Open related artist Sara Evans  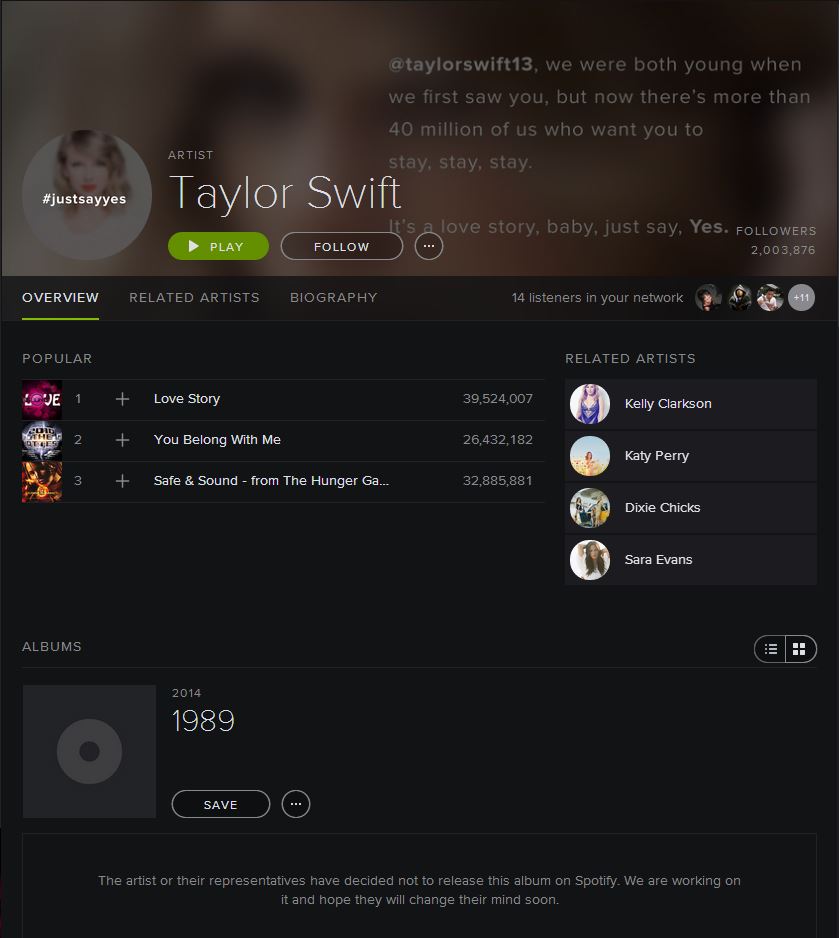click(x=691, y=560)
